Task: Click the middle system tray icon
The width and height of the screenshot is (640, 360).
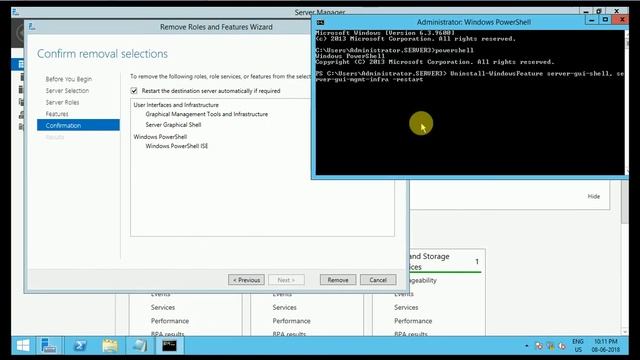Action: click(x=551, y=346)
